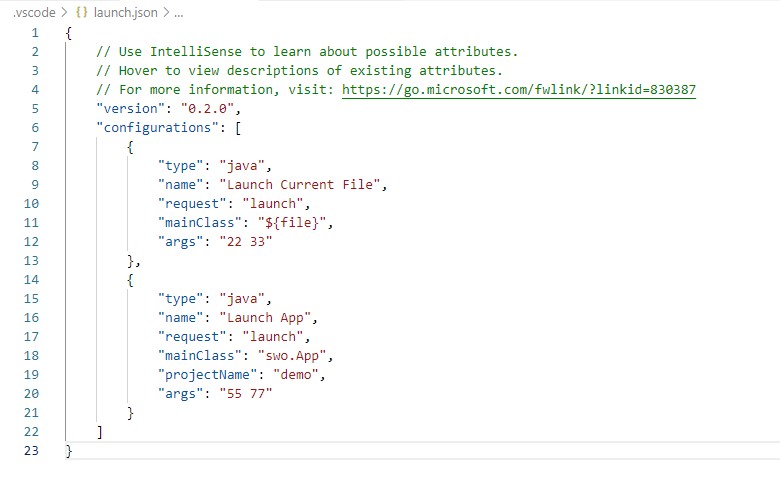
Task: Click line number 23 in the gutter
Action: (34, 451)
